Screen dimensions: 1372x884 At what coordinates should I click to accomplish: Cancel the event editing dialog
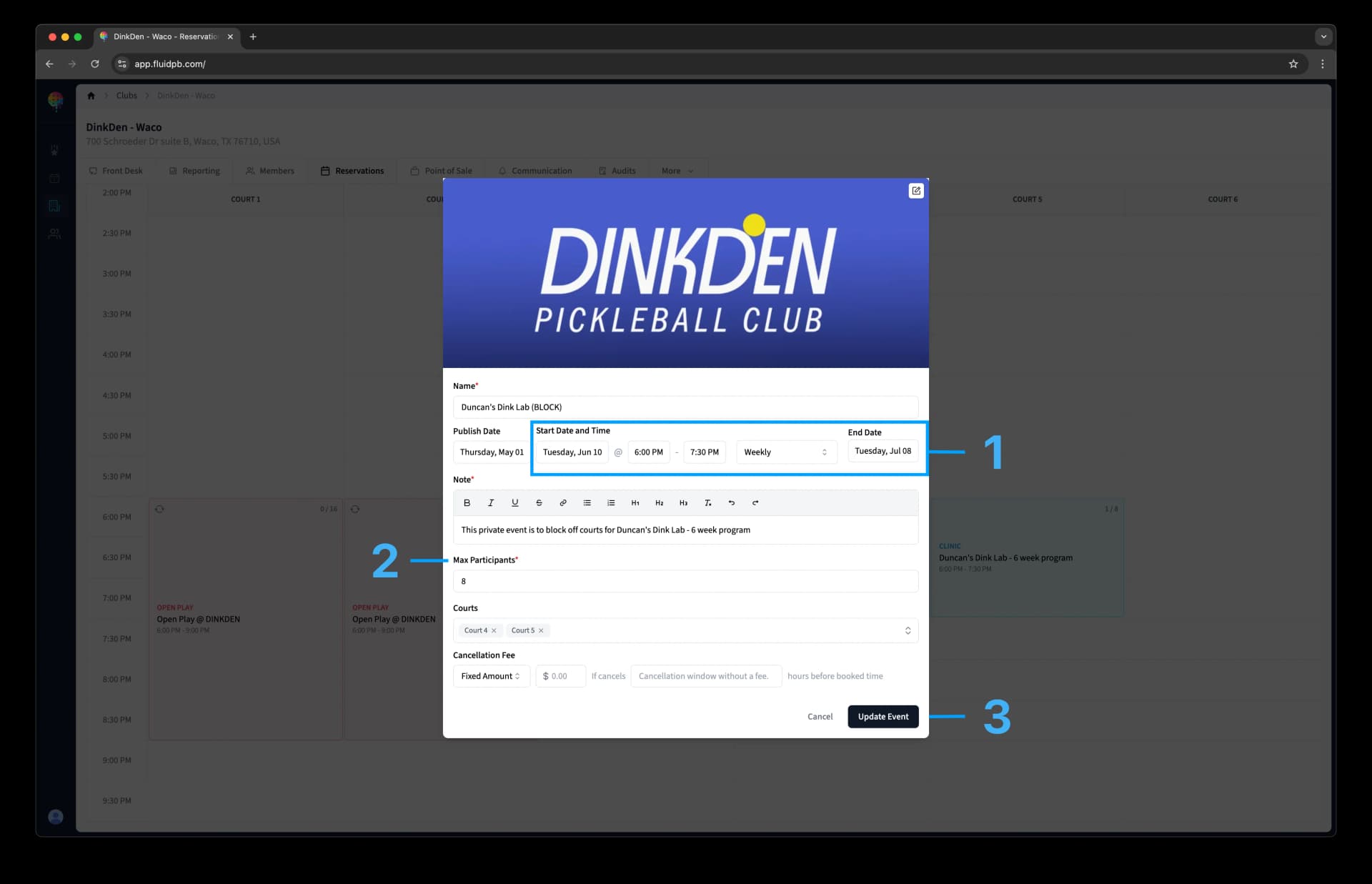point(820,717)
